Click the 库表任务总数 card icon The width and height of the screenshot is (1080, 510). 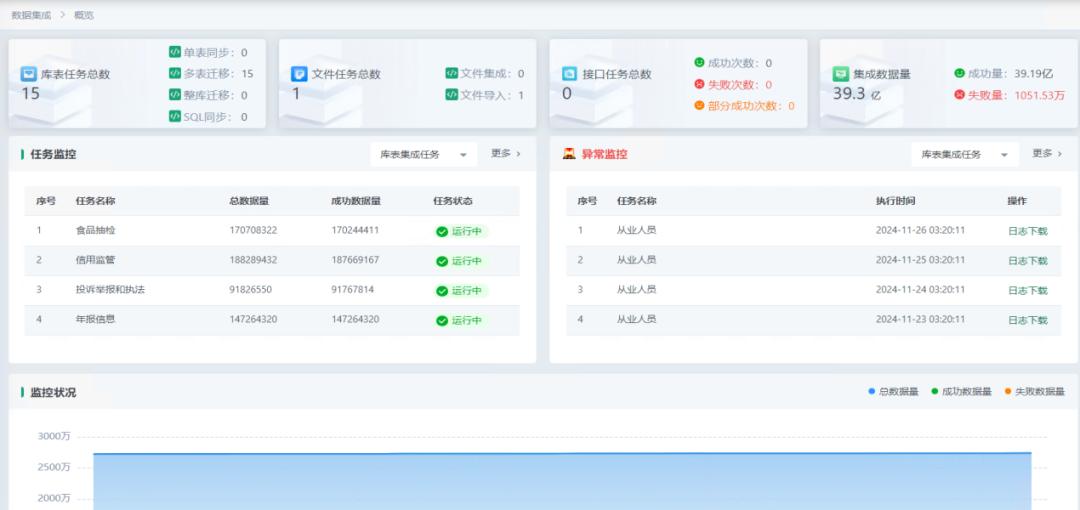pos(28,74)
